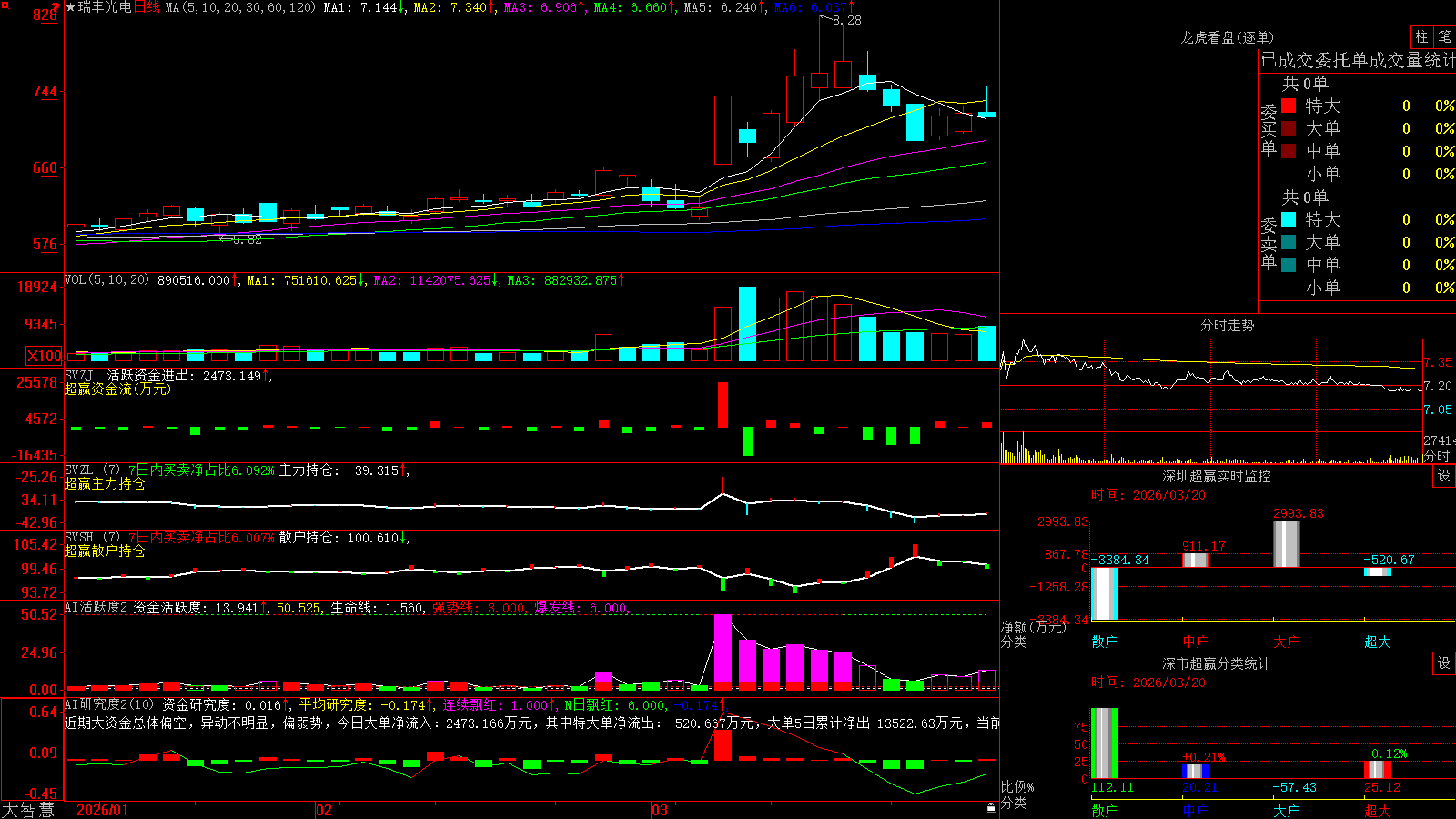Click the tallest cyan volume bar
Screen dimensions: 1456x819
tap(747, 324)
